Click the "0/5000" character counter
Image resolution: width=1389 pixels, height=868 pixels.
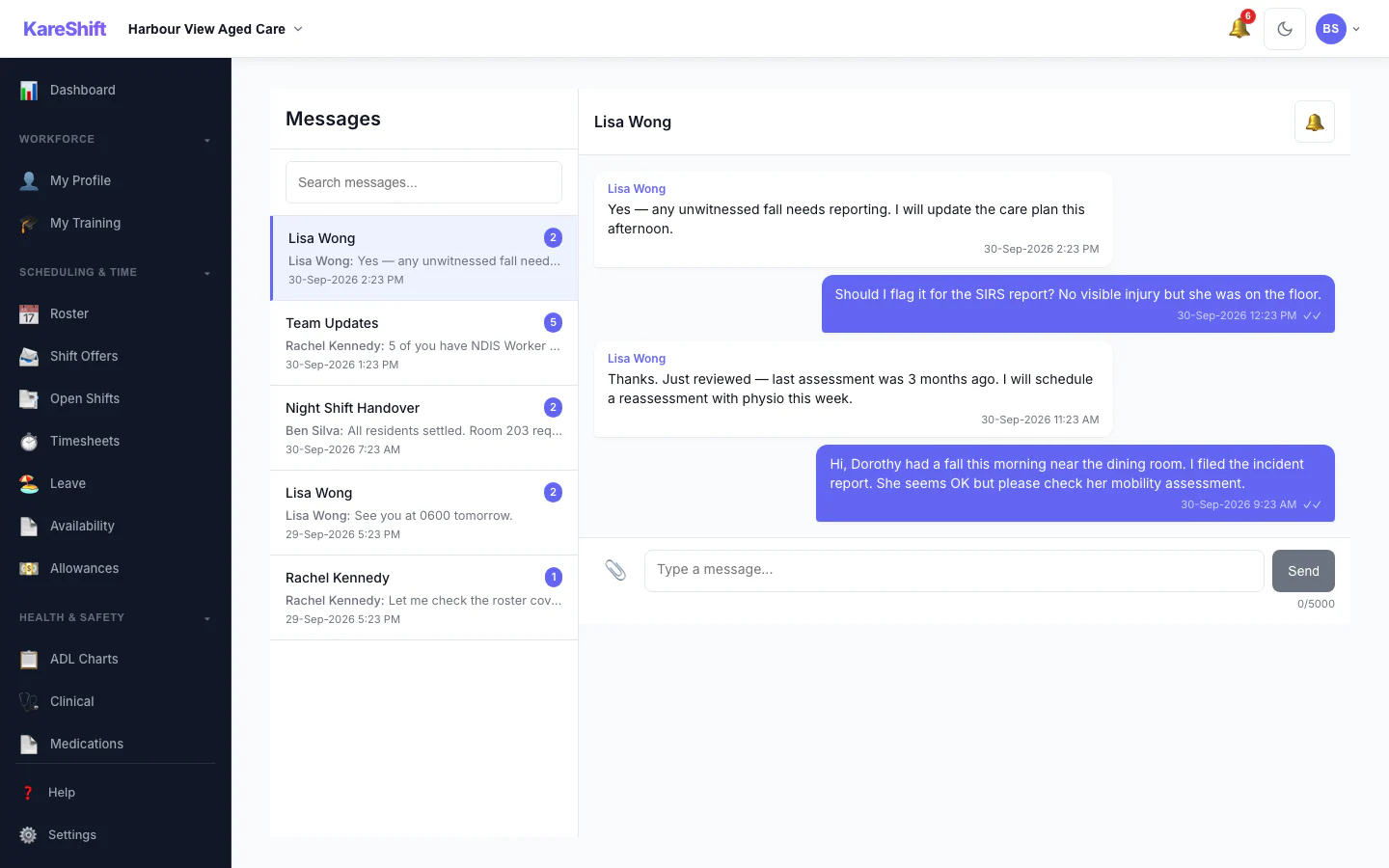[x=1316, y=604]
